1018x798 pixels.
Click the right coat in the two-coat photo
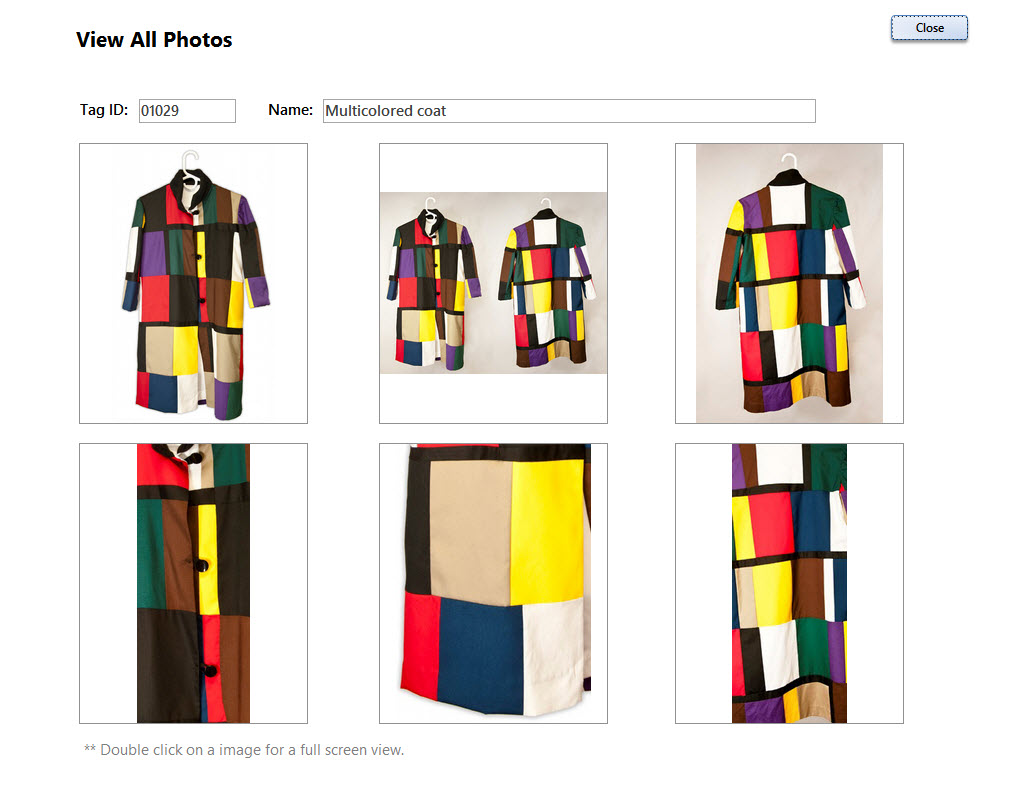coord(547,286)
